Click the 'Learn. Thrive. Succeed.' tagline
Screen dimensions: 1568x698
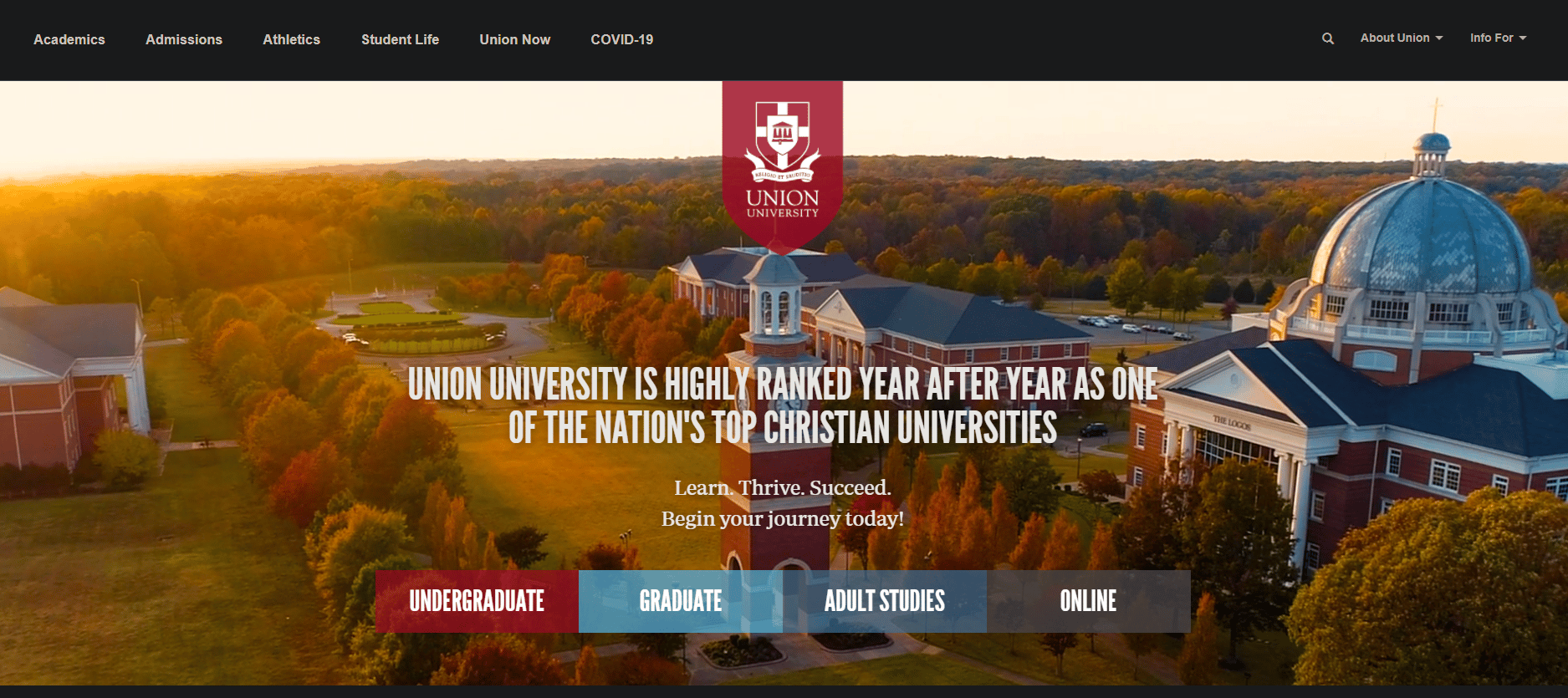click(783, 487)
